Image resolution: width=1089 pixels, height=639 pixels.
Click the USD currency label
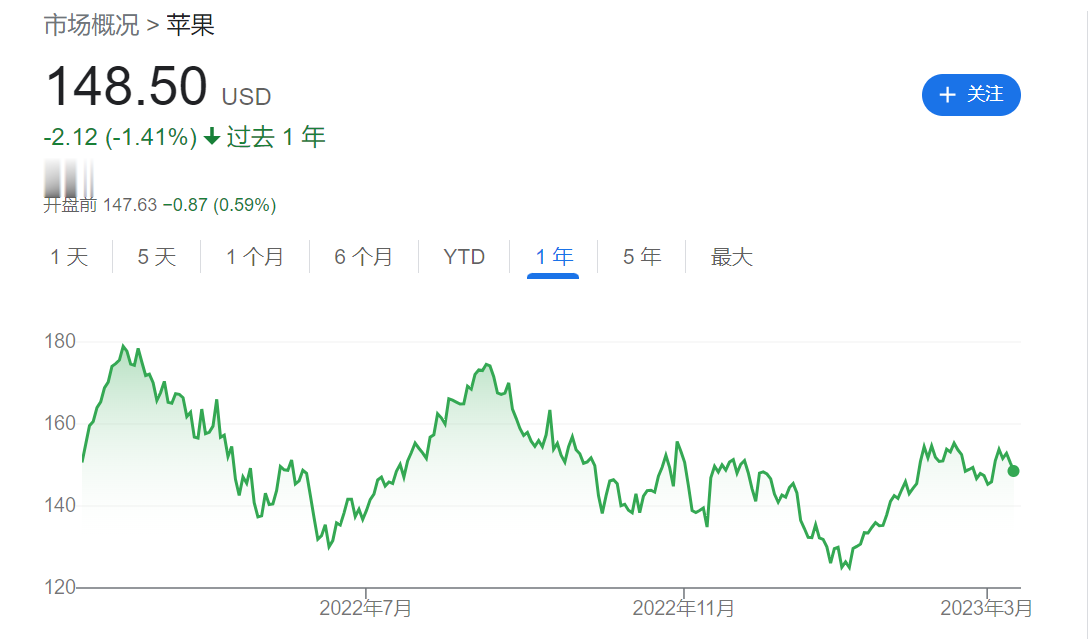(x=247, y=97)
